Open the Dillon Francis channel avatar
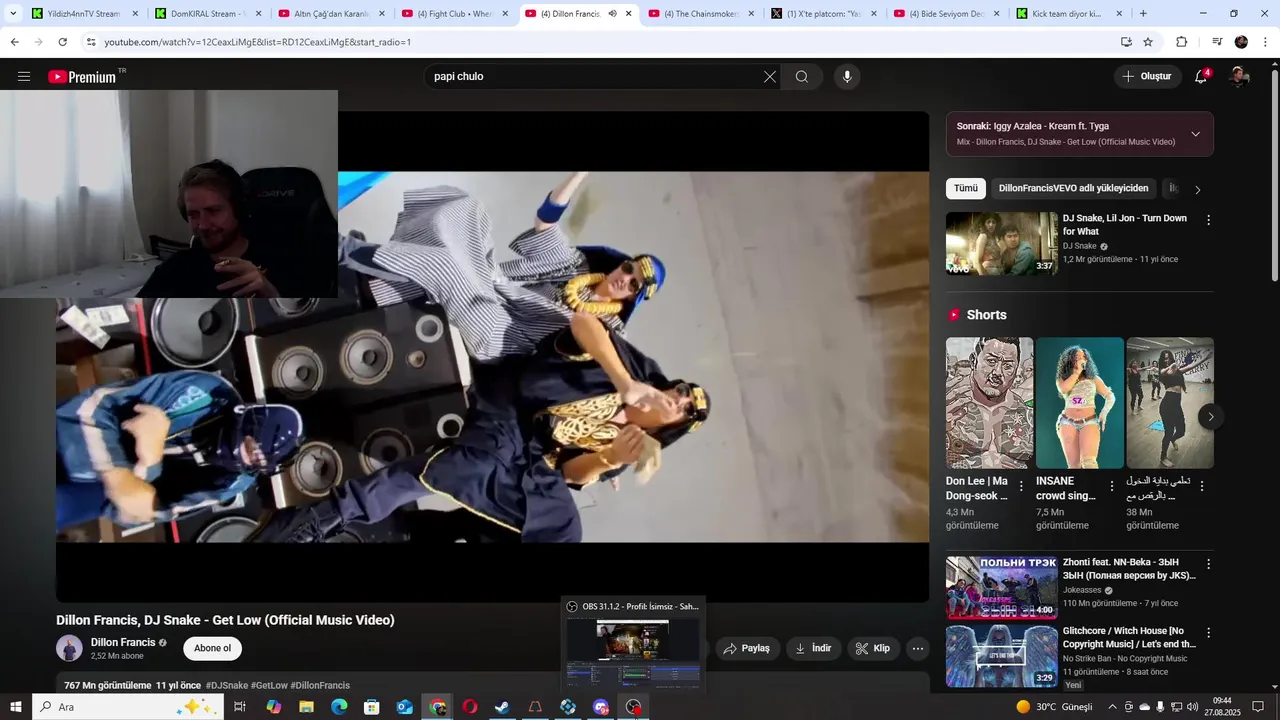 point(69,648)
